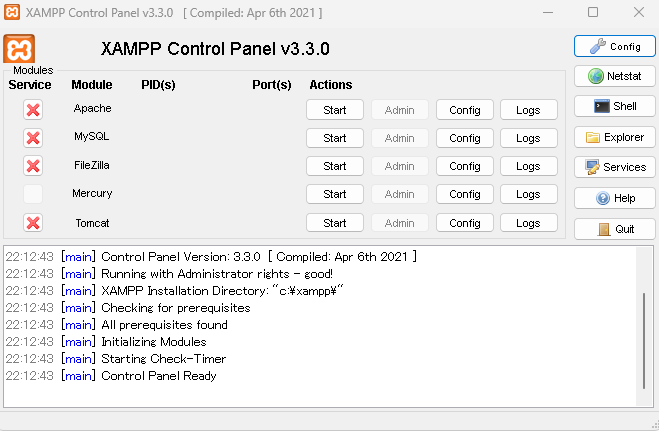Open Netstat with the globe icon
Screen dimensions: 659x432
pyautogui.click(x=614, y=76)
